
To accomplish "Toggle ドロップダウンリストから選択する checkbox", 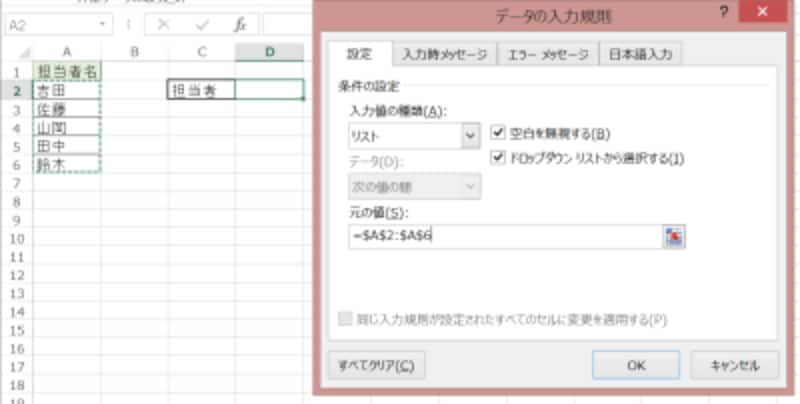I will [x=497, y=158].
